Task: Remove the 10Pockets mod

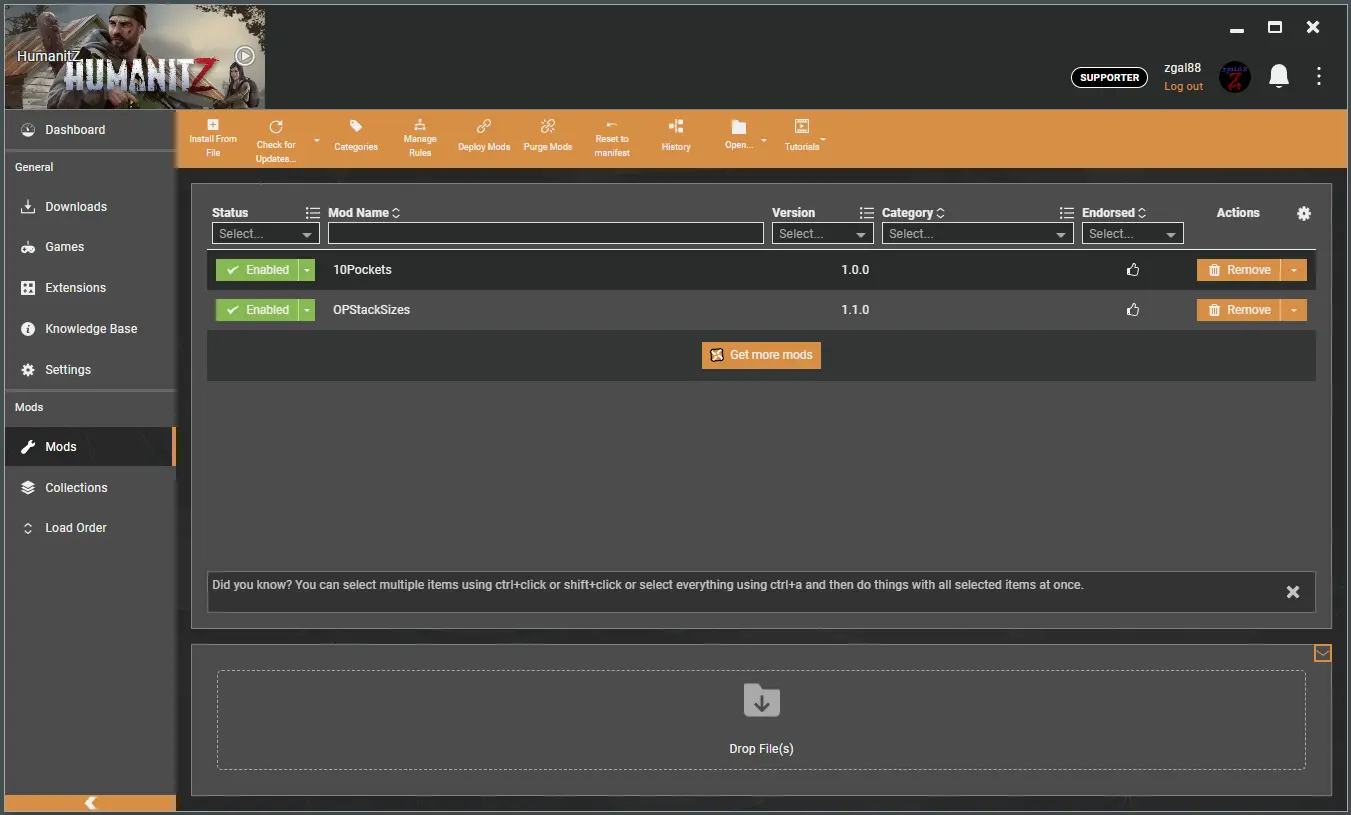Action: (1239, 270)
